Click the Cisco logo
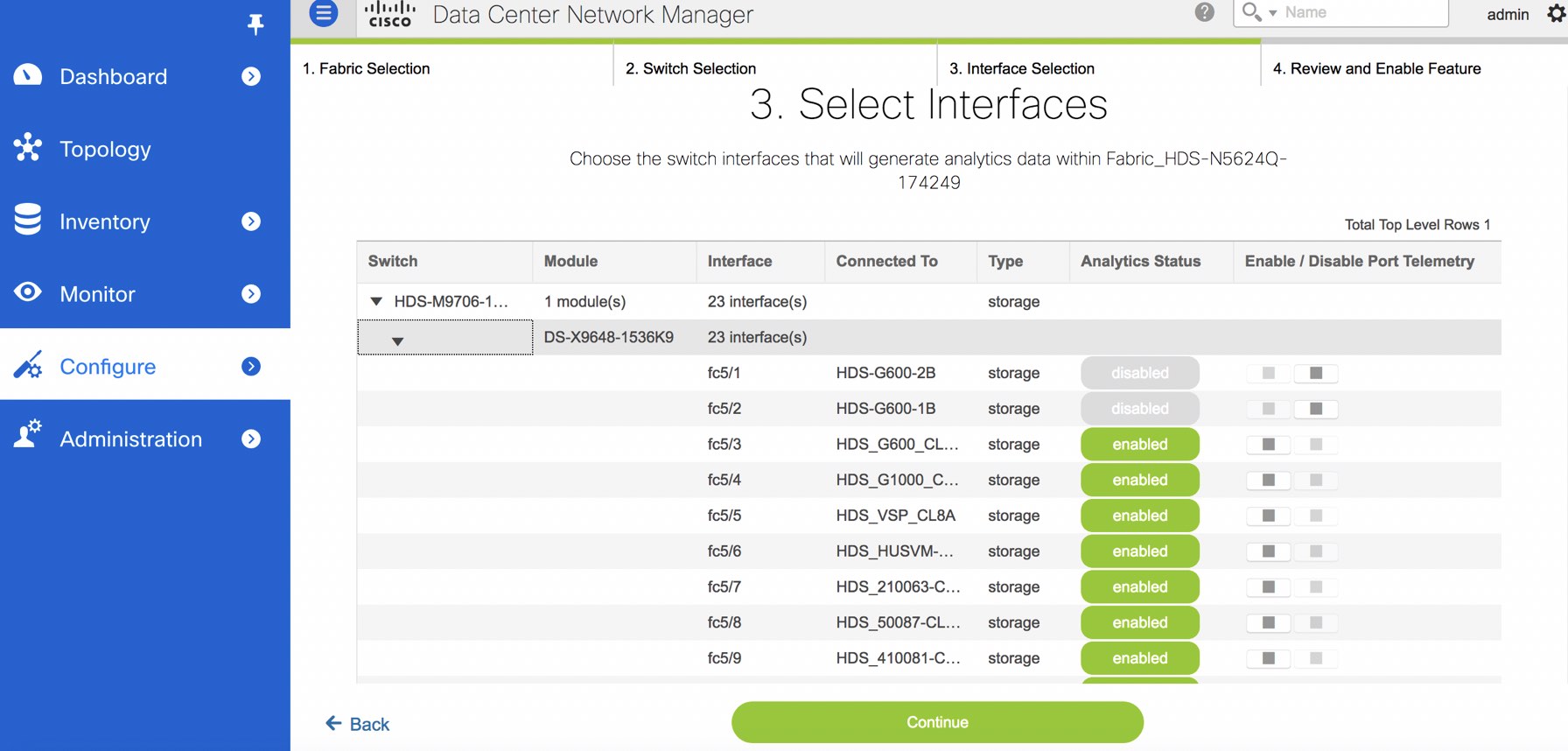1568x751 pixels. pos(389,14)
